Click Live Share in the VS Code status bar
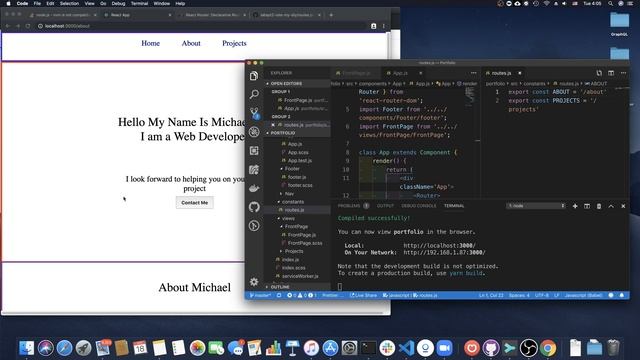 (363, 295)
